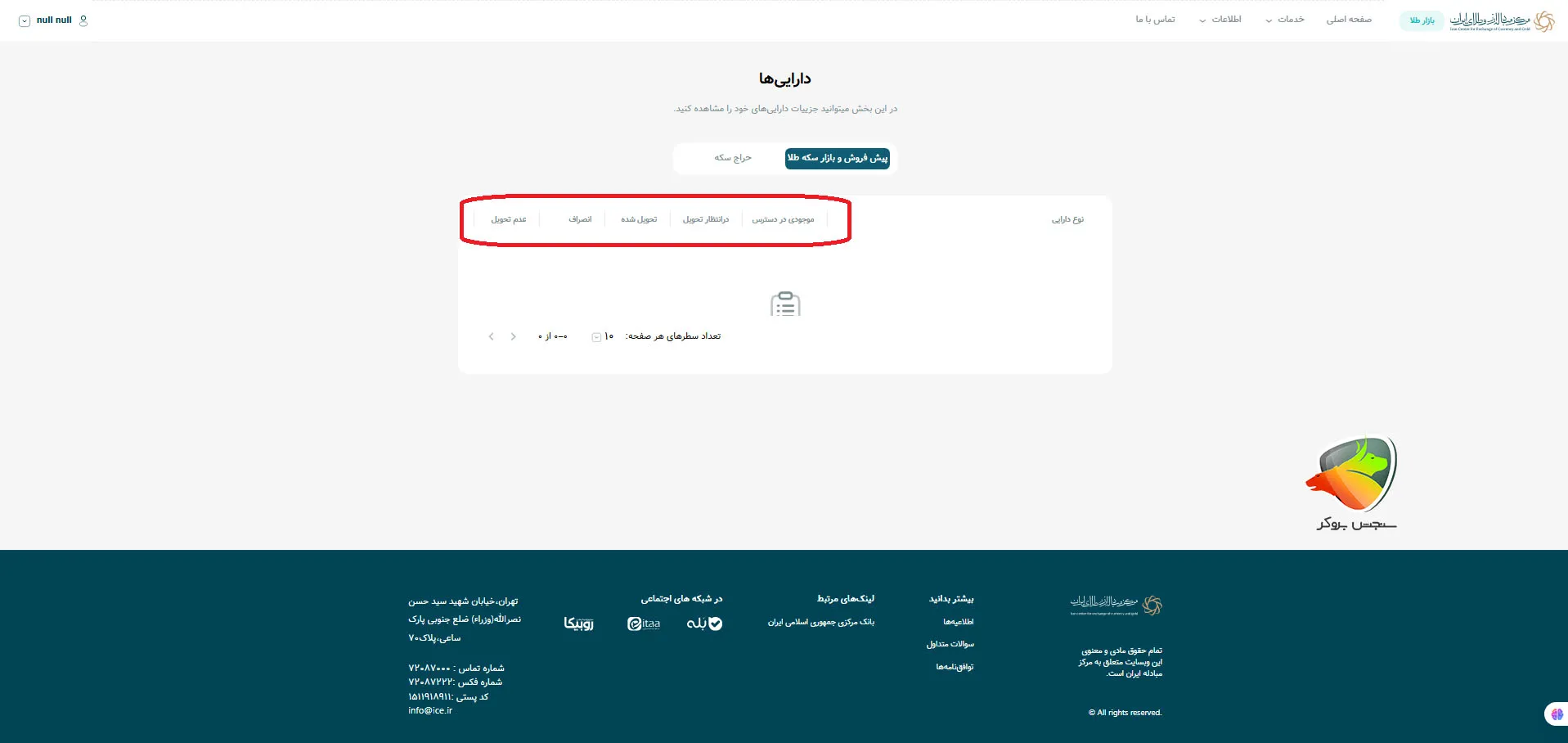Switch to the حراج سکه tab
Screen dimensions: 1568x743
[x=732, y=157]
